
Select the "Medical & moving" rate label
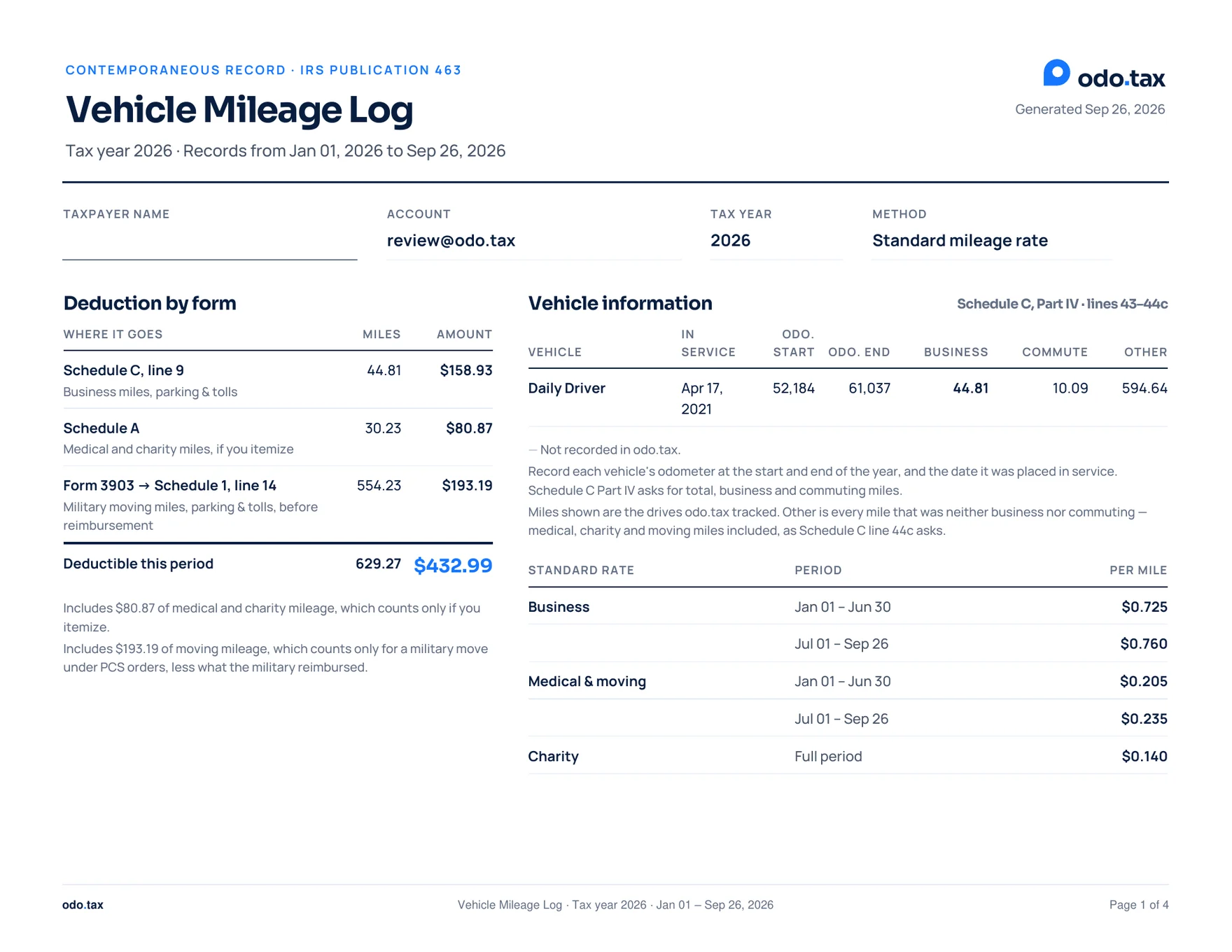tap(587, 682)
